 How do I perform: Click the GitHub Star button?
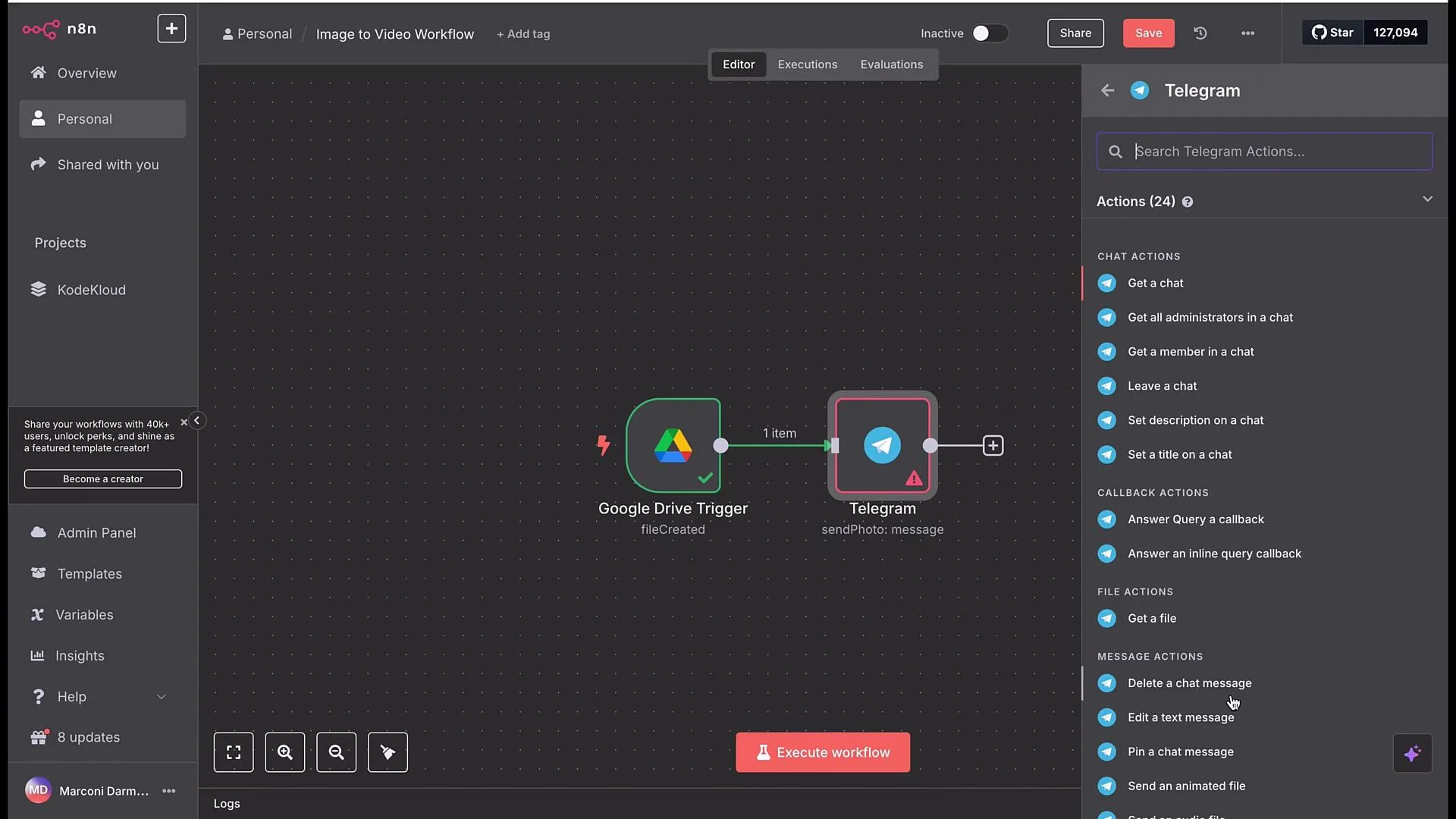(x=1332, y=33)
